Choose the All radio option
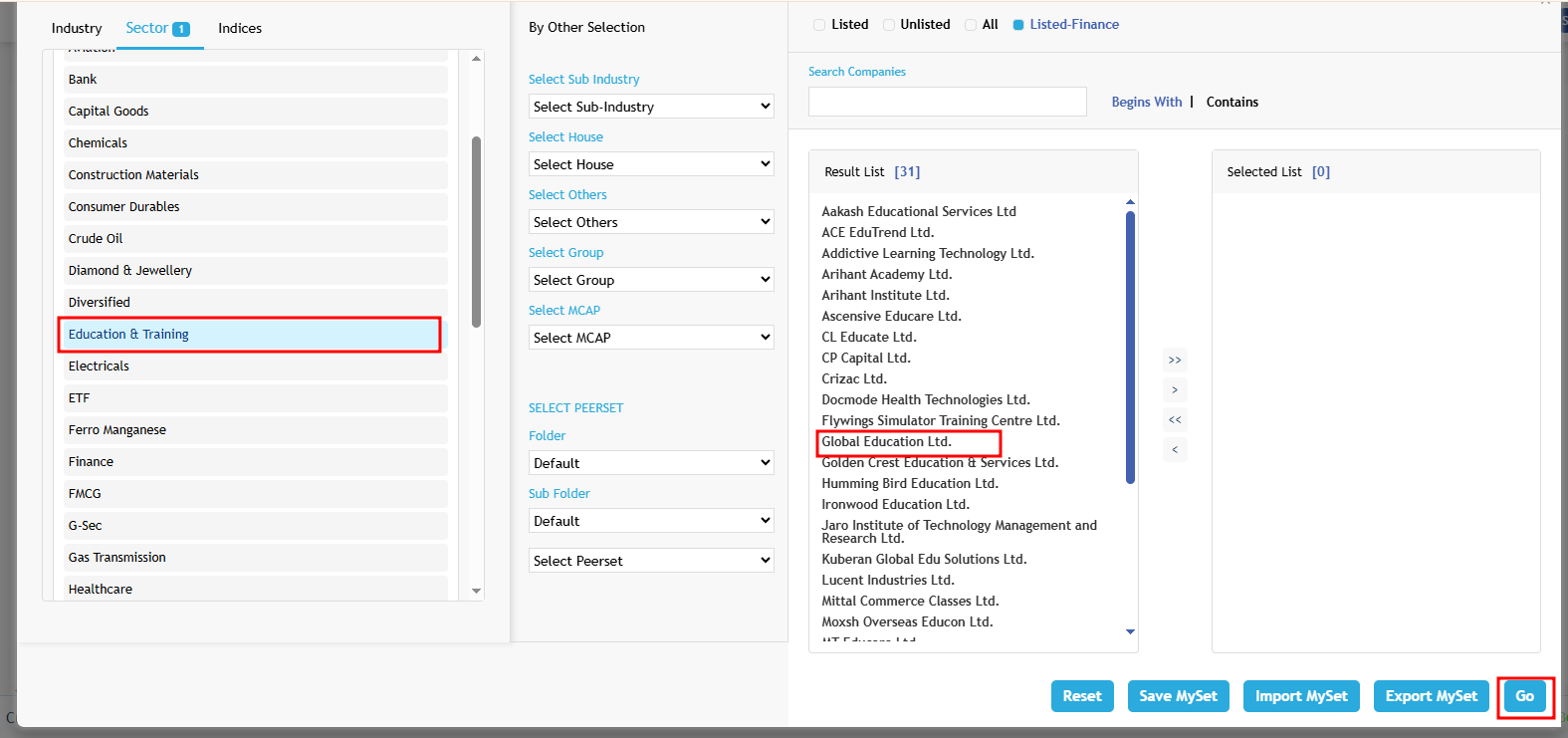Viewport: 1568px width, 738px height. click(x=971, y=25)
